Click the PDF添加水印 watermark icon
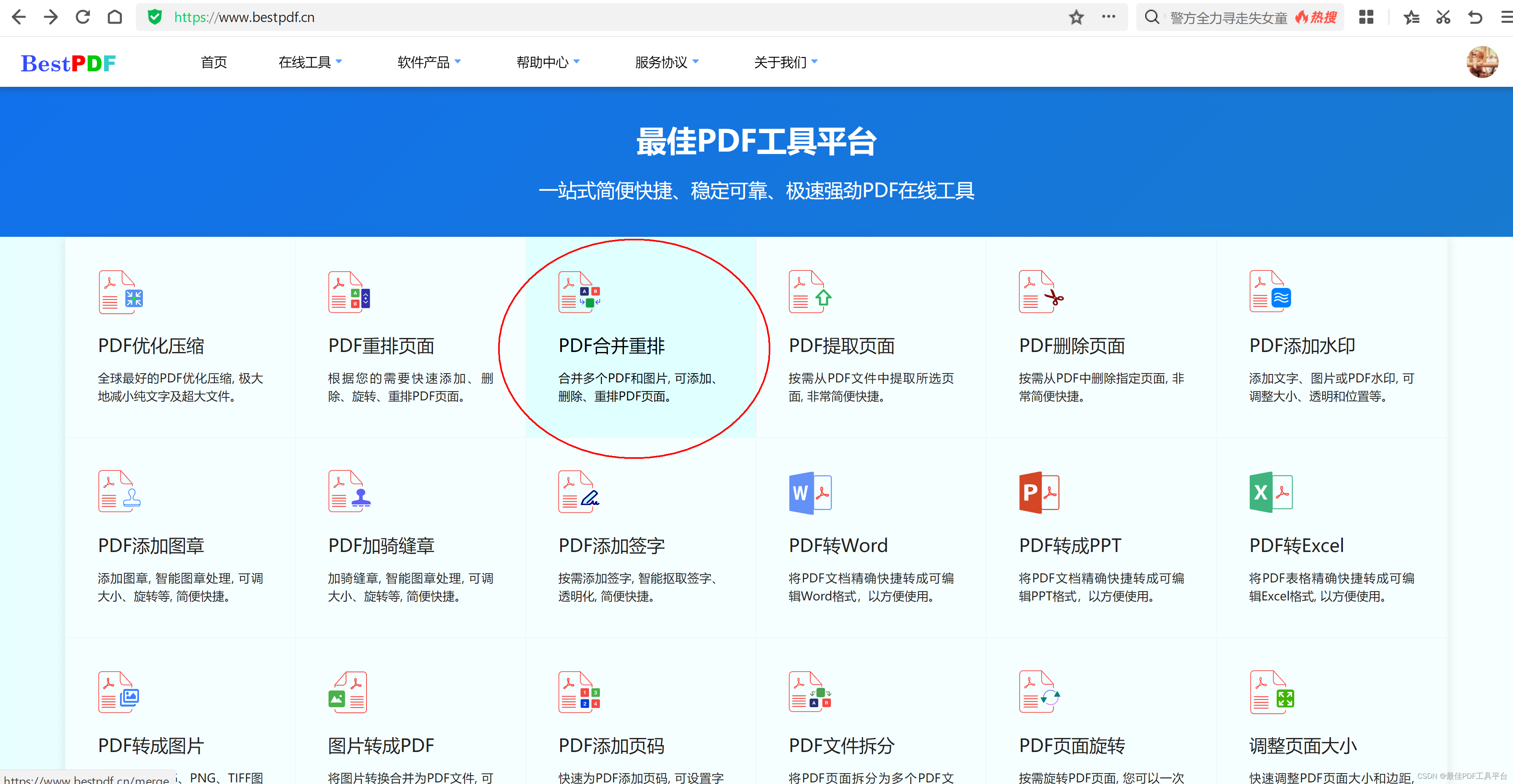 tap(1270, 292)
